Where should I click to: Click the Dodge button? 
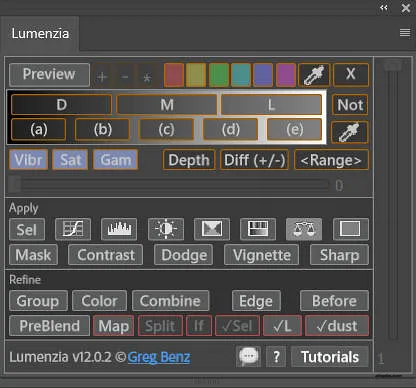pyautogui.click(x=184, y=255)
